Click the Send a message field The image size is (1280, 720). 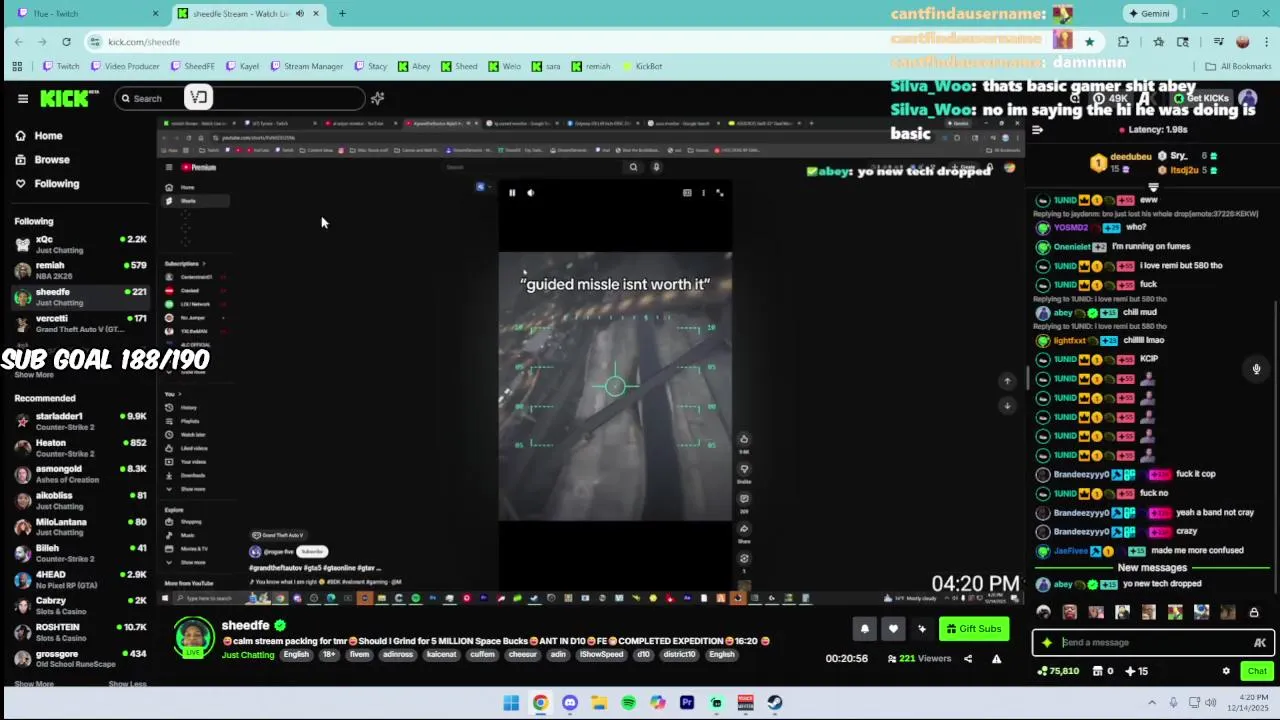1150,643
